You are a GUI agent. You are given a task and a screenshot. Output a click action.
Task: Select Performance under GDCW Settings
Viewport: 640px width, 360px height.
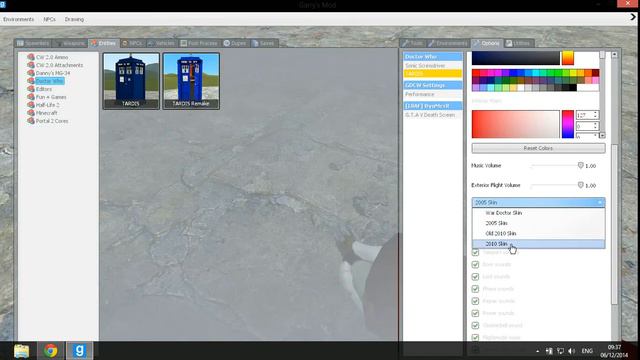pos(433,94)
